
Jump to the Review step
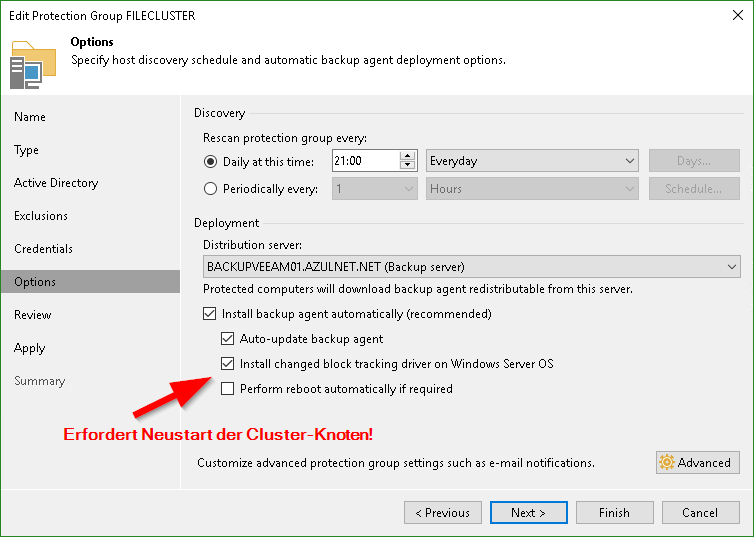click(32, 315)
